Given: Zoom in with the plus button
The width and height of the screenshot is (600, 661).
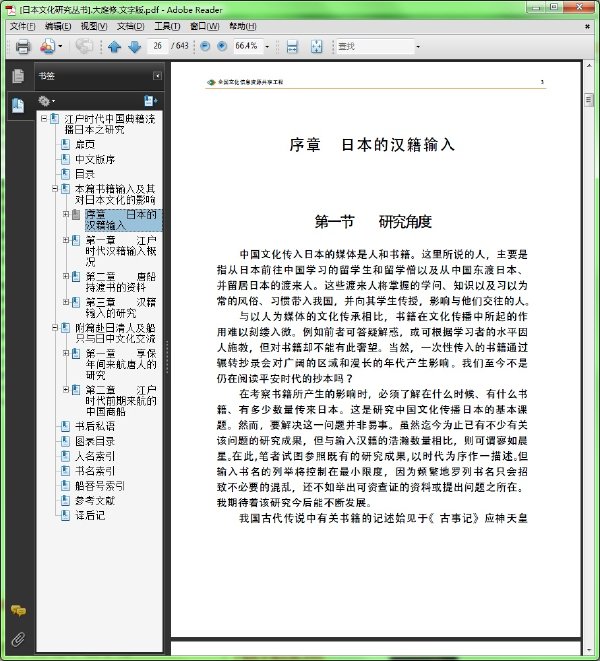Looking at the screenshot, I should coord(222,46).
